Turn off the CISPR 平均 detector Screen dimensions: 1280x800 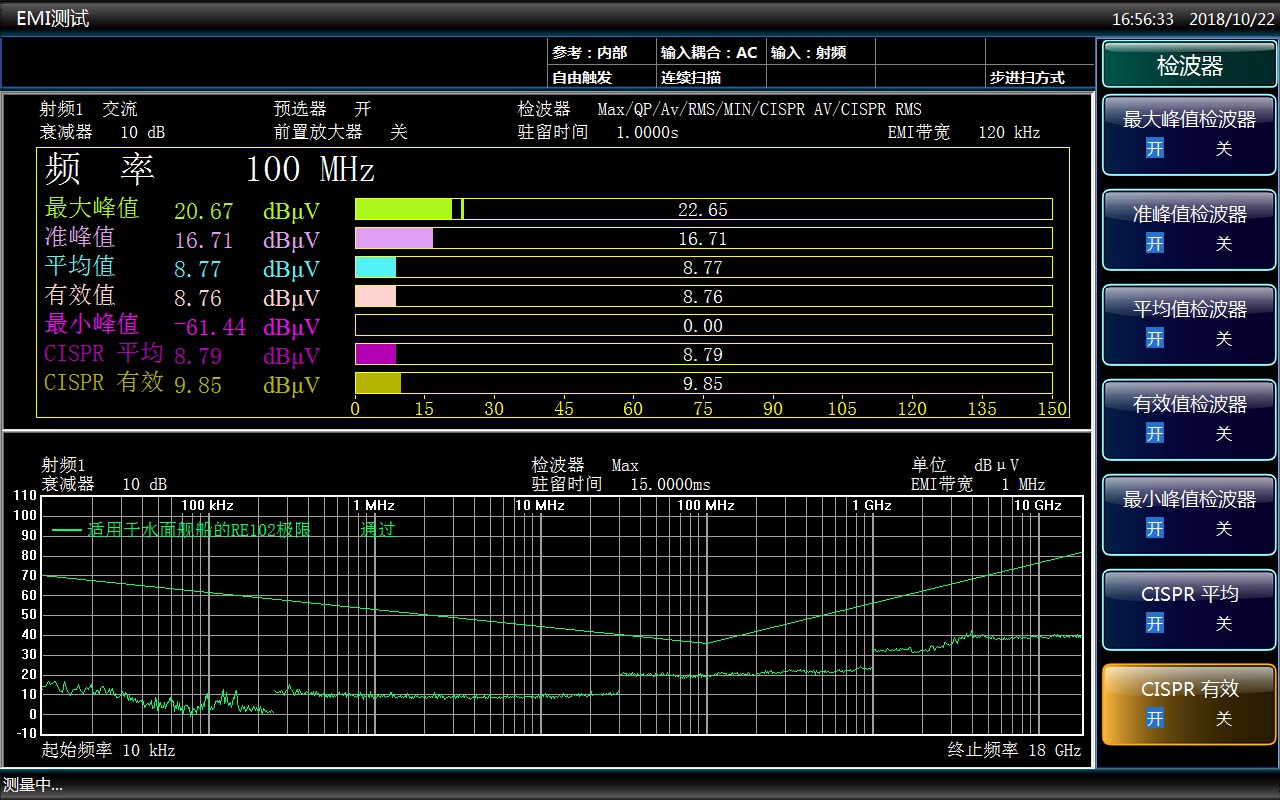(x=1223, y=624)
